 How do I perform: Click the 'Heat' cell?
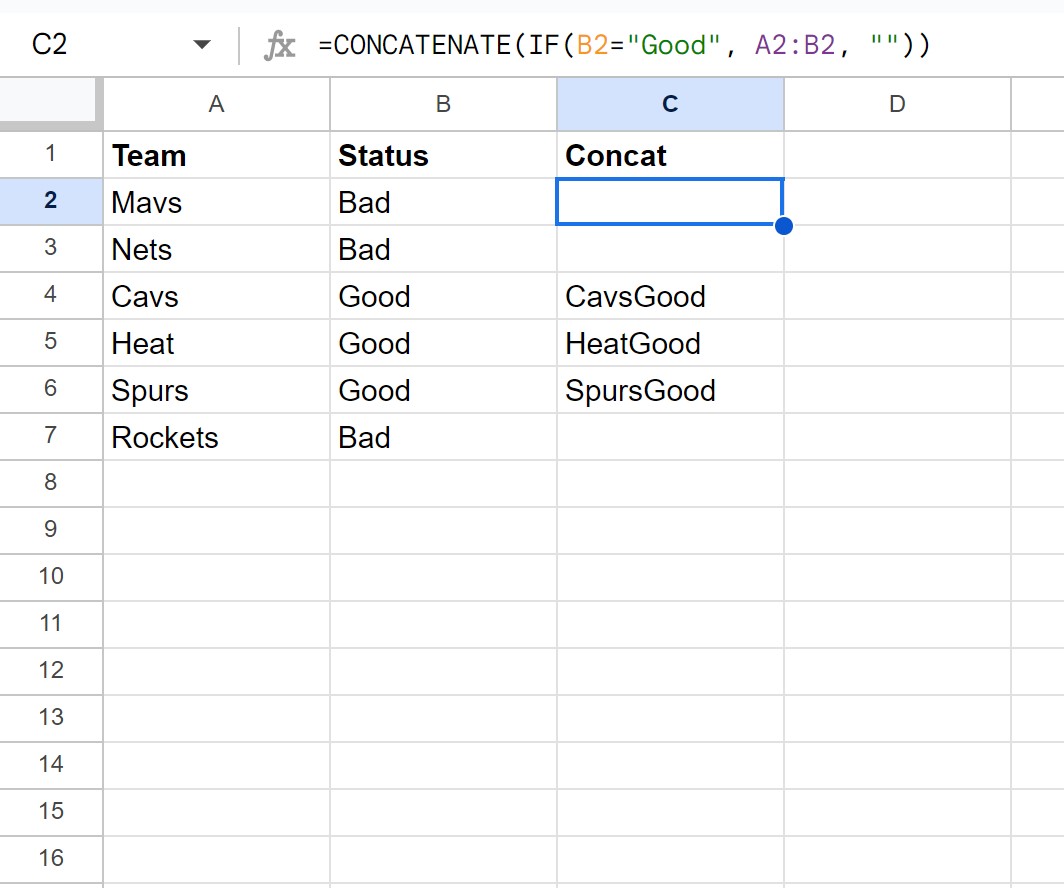pos(216,343)
